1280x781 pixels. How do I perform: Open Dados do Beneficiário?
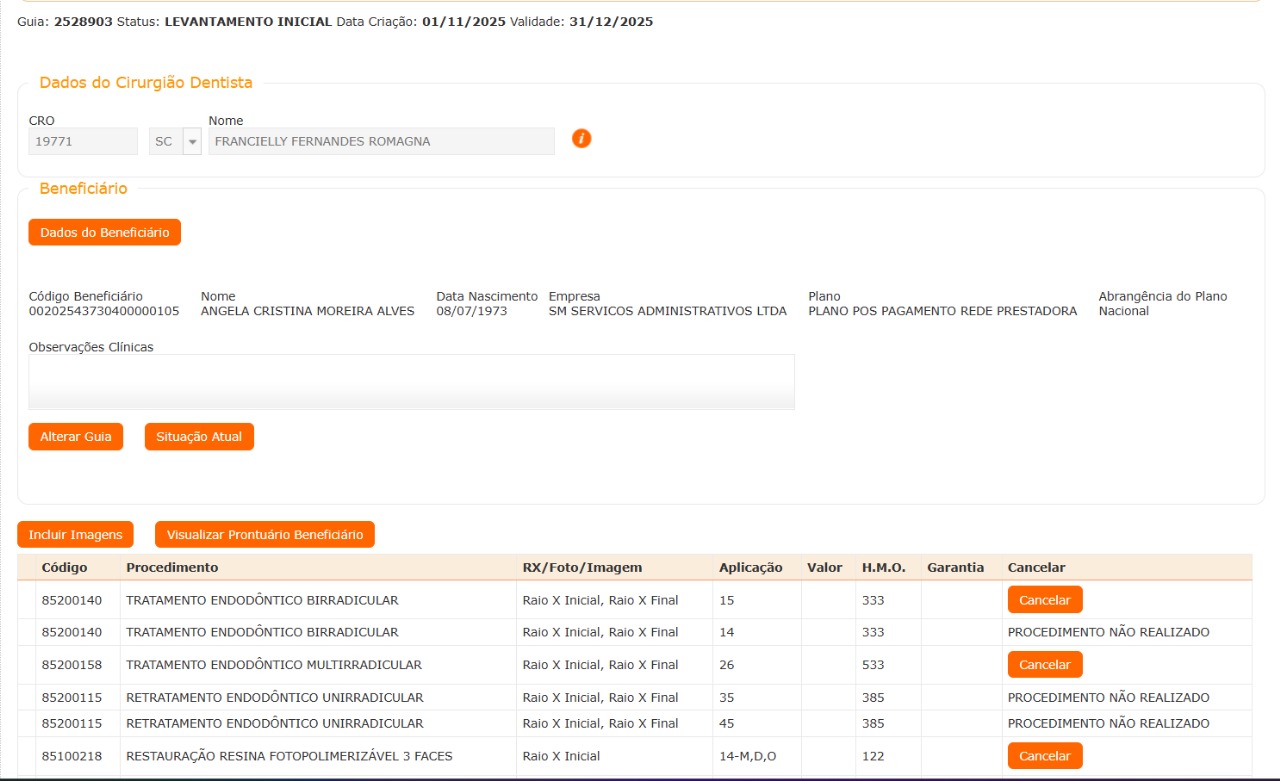(x=104, y=232)
